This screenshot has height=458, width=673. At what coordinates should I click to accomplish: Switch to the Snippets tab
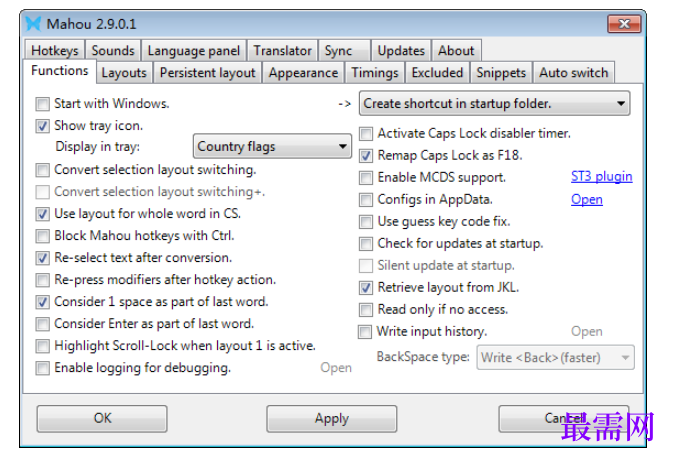click(x=501, y=73)
